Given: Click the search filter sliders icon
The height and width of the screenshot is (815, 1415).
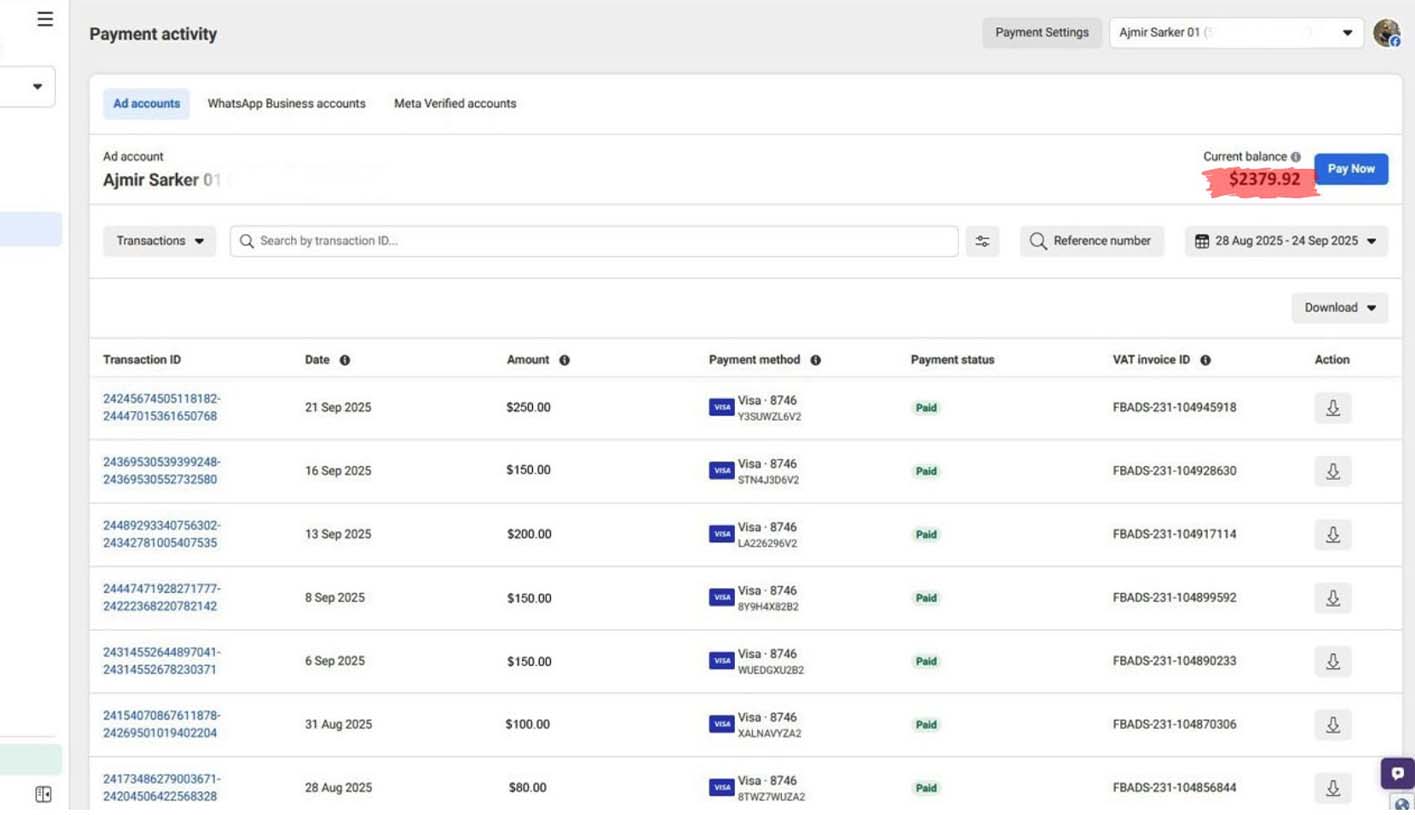Looking at the screenshot, I should tap(982, 241).
